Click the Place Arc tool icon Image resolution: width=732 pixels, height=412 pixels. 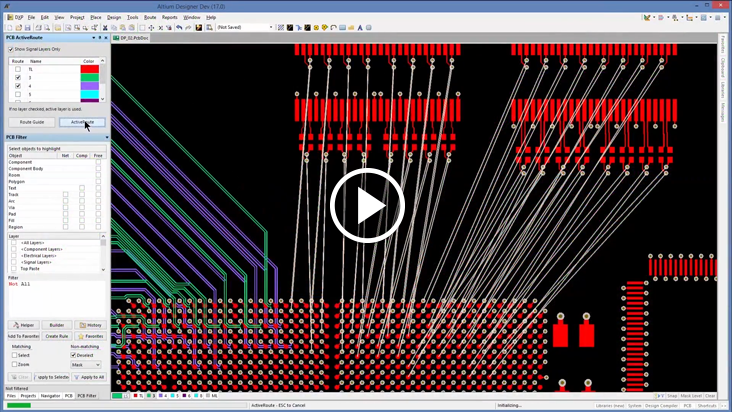(x=333, y=28)
